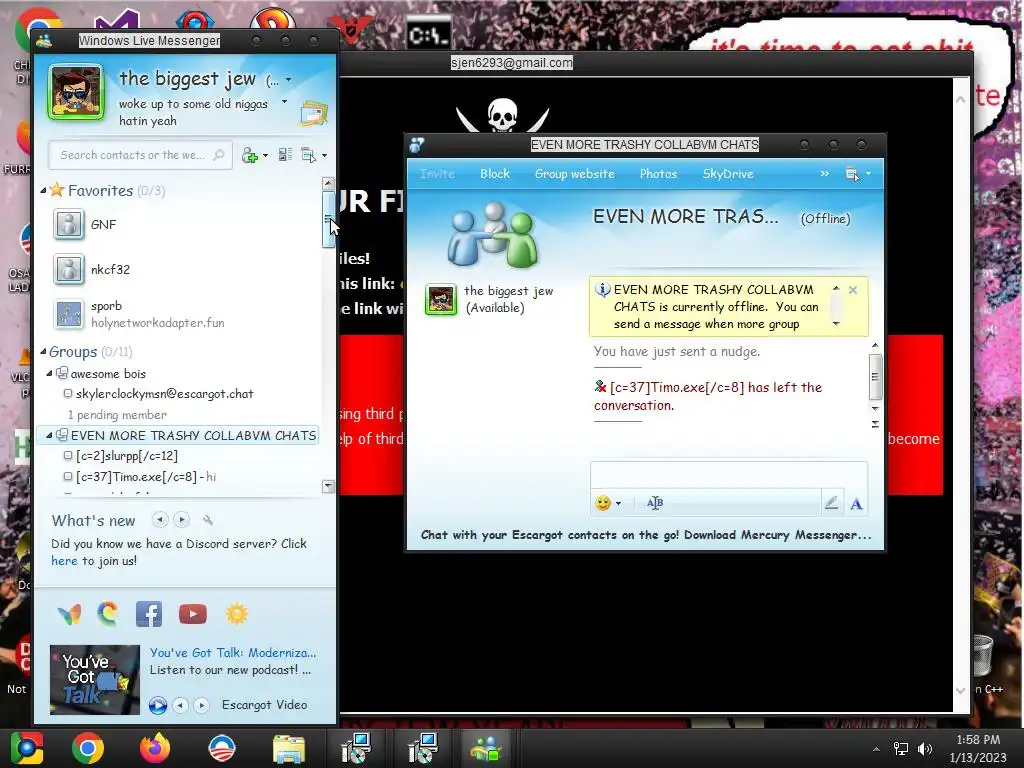Open the add contact dropdown arrow
Viewport: 1024px width, 768px height.
tap(265, 155)
